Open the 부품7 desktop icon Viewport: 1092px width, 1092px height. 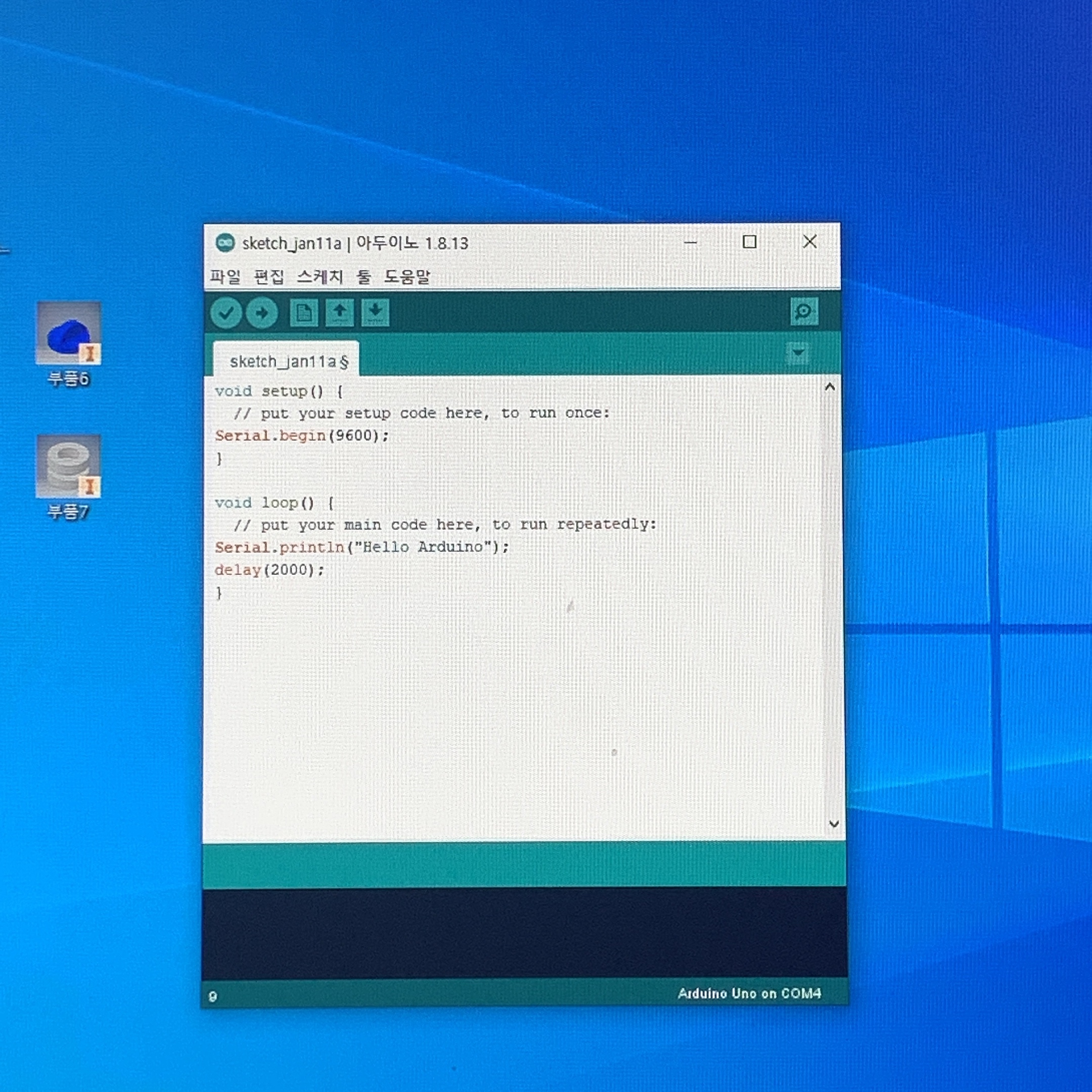point(68,478)
